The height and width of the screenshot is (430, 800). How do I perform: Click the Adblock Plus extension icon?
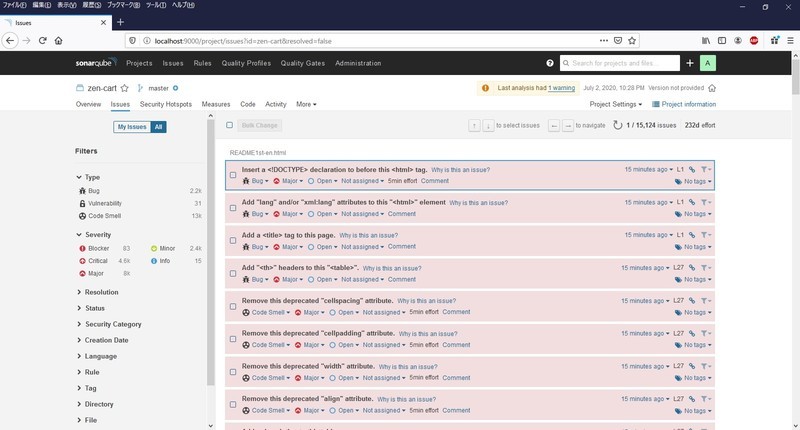click(x=754, y=40)
